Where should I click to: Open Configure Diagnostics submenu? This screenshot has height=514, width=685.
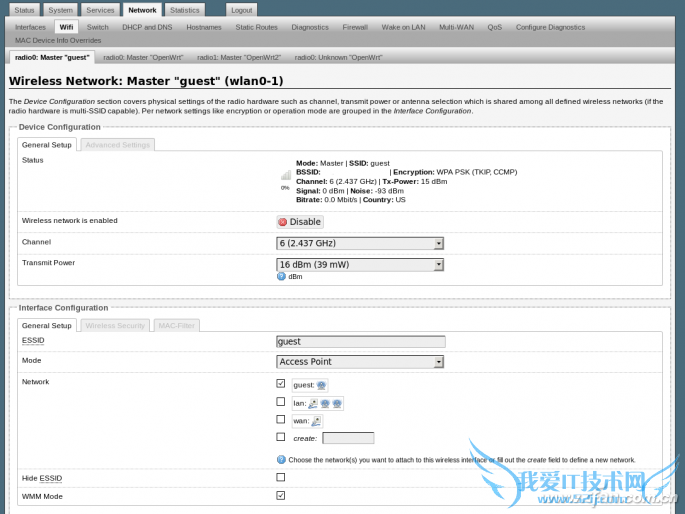point(550,27)
